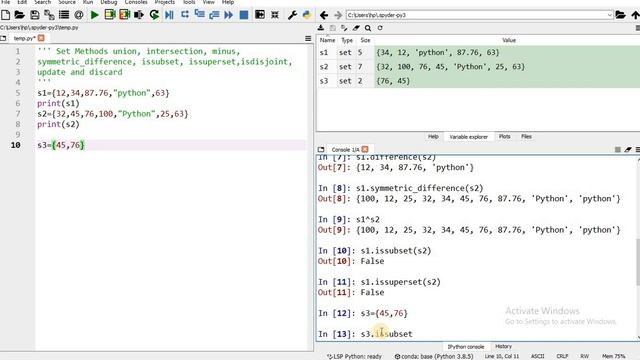Run the file with green play button
640x360 pixels.
coord(95,15)
